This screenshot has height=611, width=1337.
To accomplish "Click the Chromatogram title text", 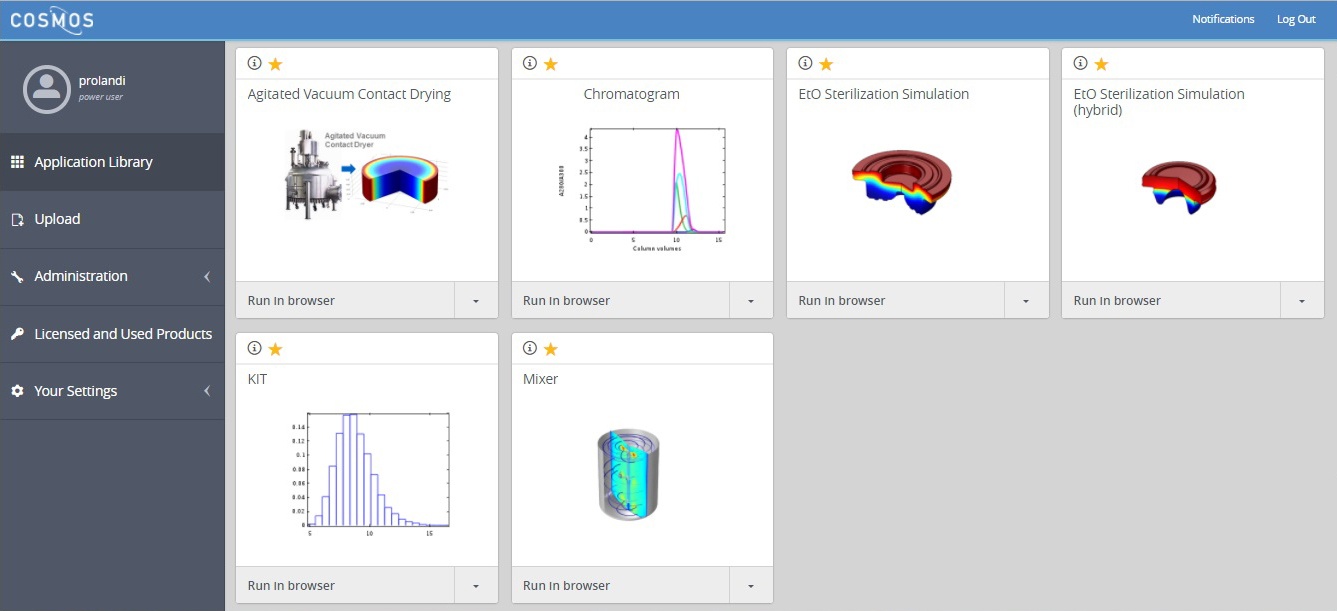I will click(x=631, y=94).
